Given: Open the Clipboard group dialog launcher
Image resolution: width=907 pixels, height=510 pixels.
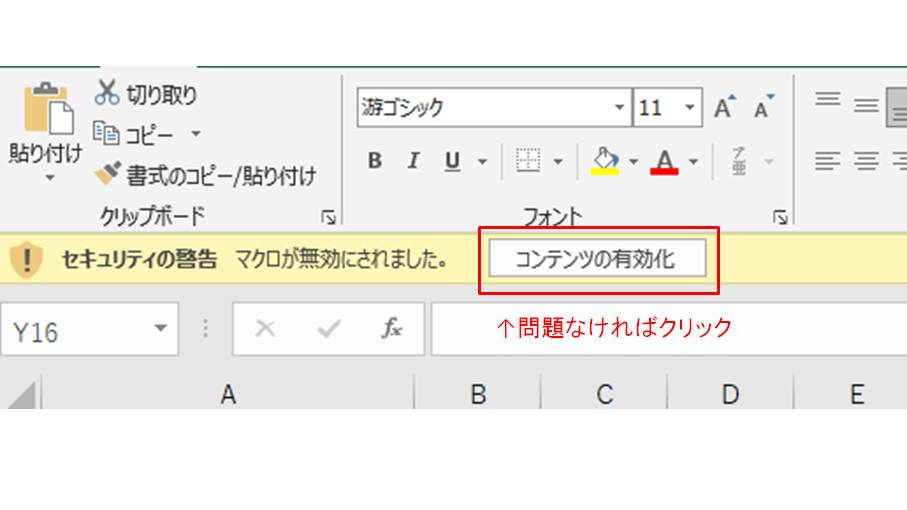Looking at the screenshot, I should 328,217.
